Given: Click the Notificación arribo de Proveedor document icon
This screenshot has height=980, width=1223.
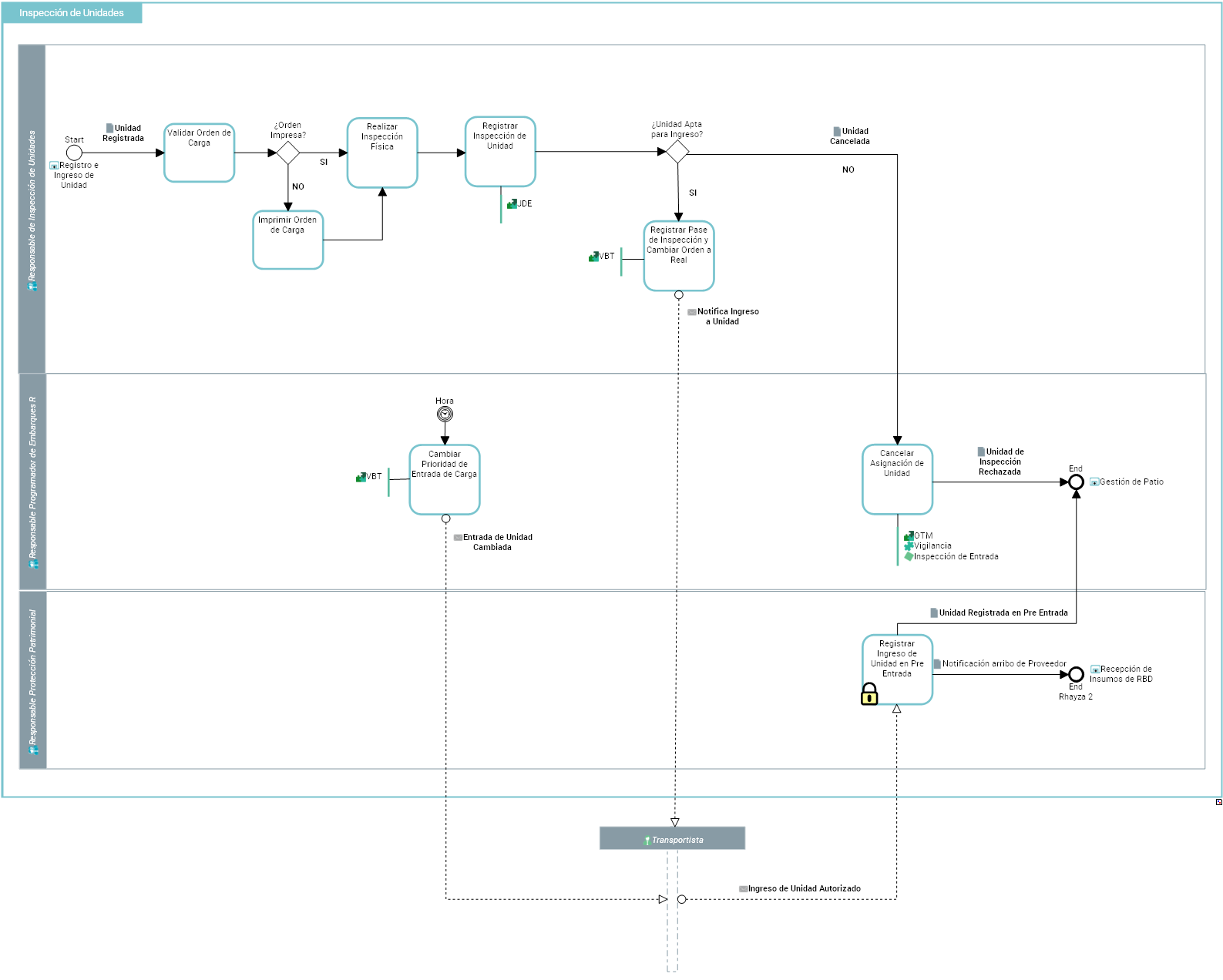Looking at the screenshot, I should point(937,663).
